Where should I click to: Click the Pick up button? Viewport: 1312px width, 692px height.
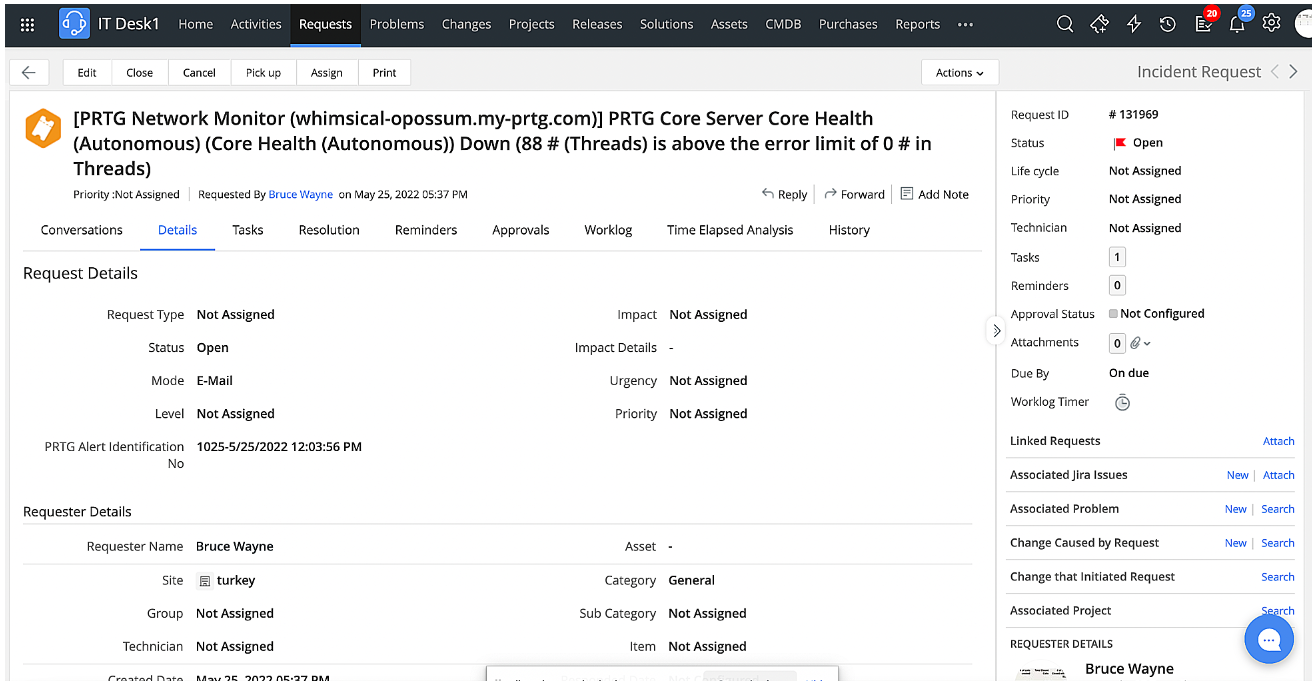(263, 72)
